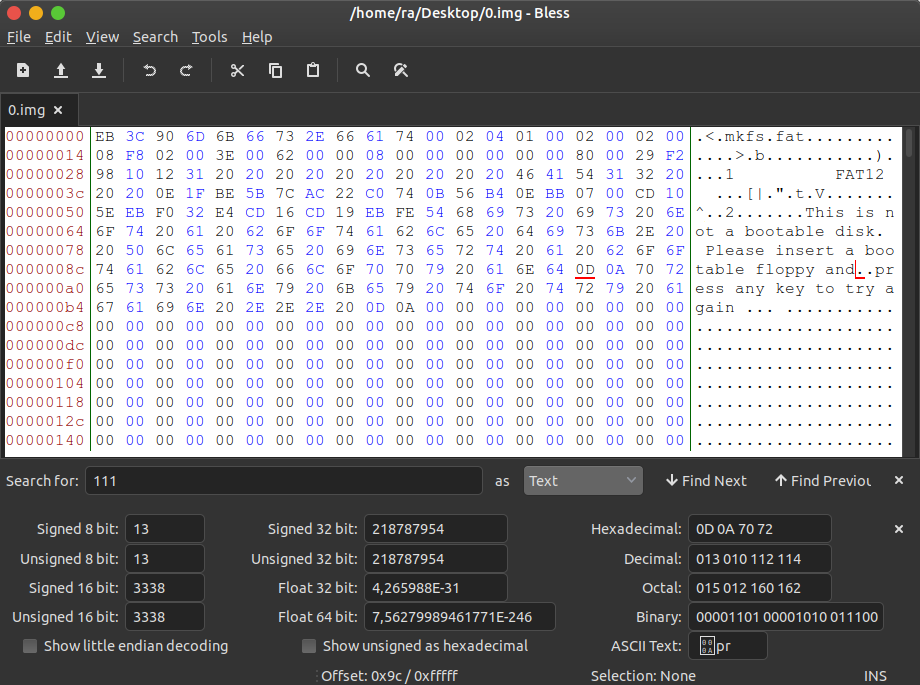
Task: Copy selection using toolbar icon
Action: pyautogui.click(x=275, y=71)
